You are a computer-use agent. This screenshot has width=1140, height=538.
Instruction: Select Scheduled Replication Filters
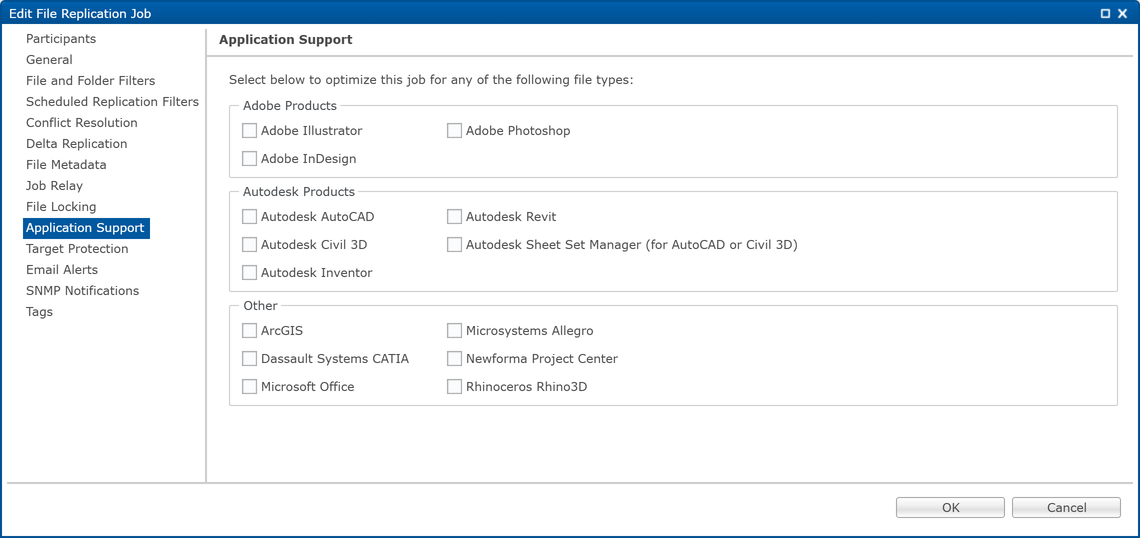tap(113, 102)
